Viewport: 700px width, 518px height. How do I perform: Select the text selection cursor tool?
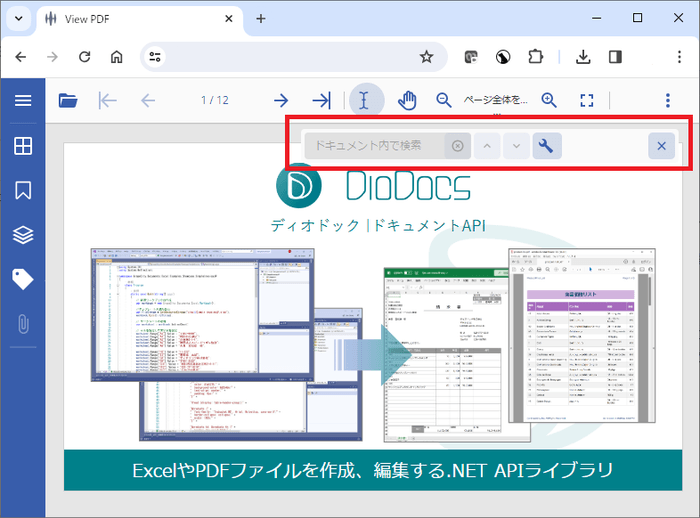click(365, 100)
